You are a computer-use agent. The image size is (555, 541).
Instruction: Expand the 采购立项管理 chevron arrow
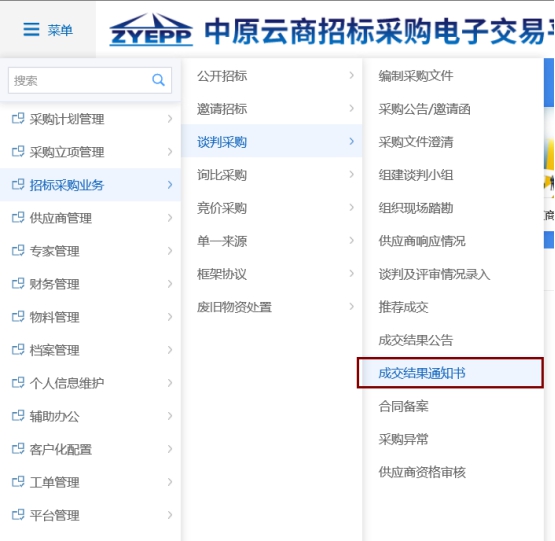[x=170, y=152]
